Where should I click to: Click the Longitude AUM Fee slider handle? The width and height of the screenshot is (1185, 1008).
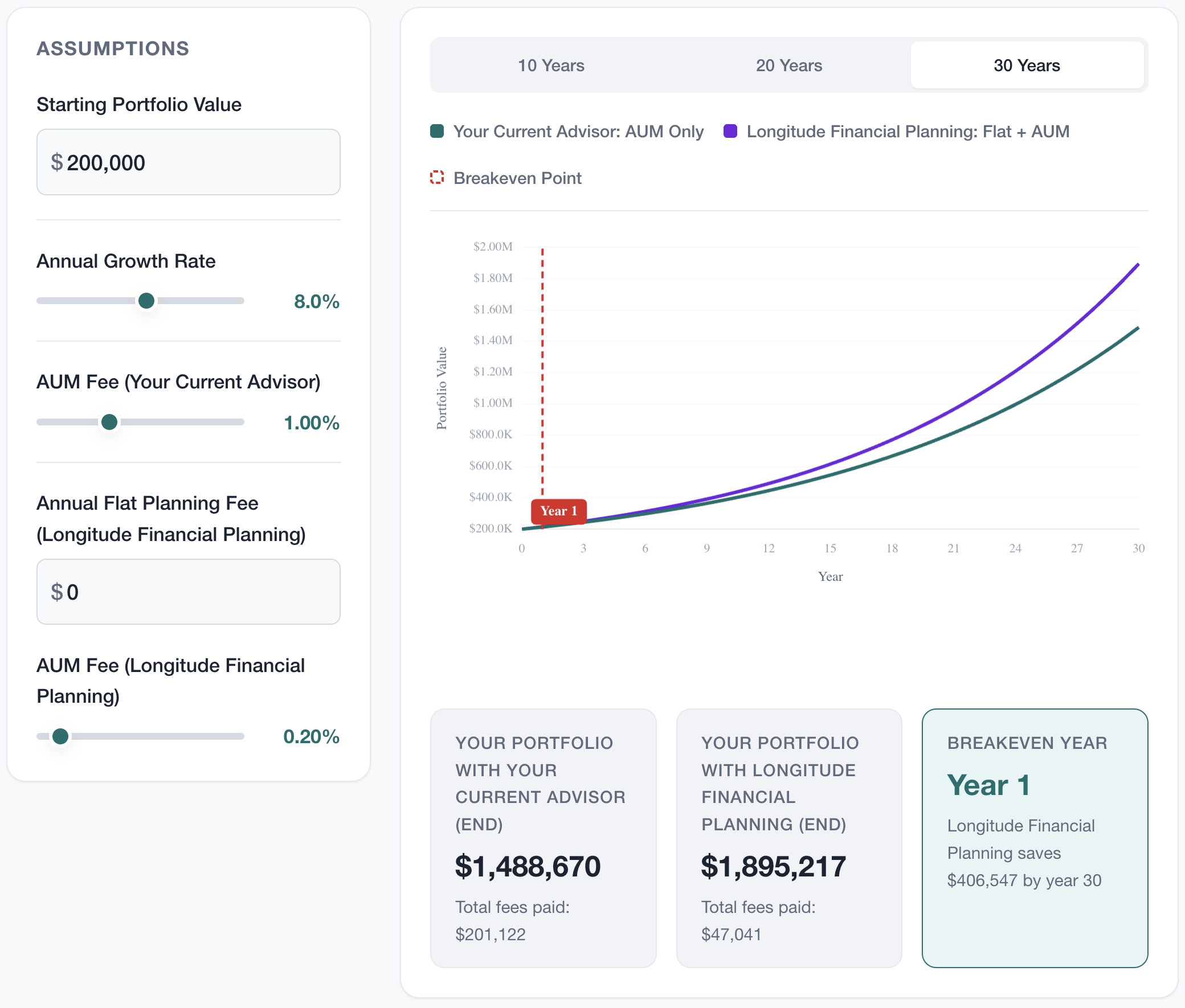click(60, 736)
